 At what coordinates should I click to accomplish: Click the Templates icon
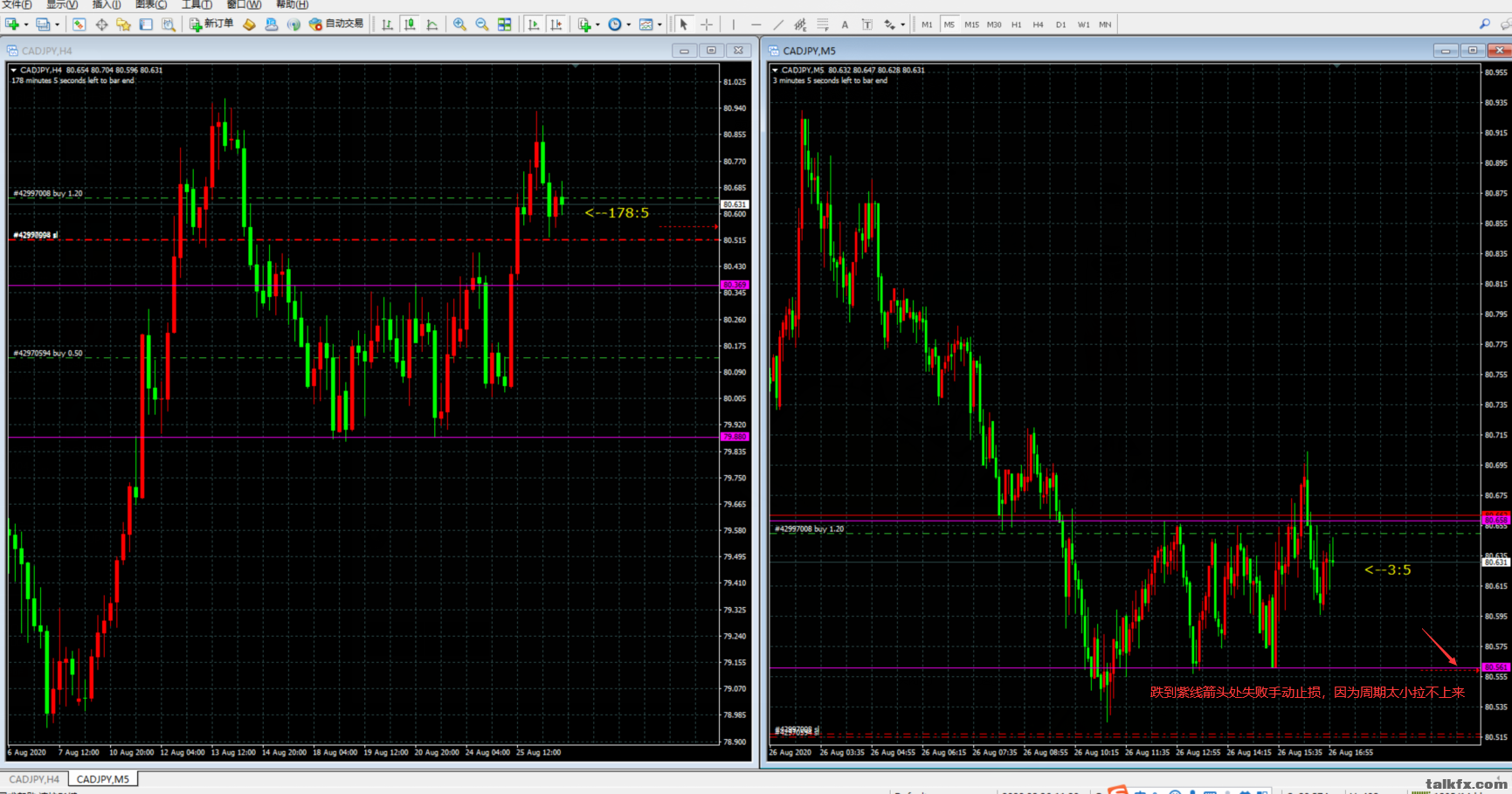646,24
